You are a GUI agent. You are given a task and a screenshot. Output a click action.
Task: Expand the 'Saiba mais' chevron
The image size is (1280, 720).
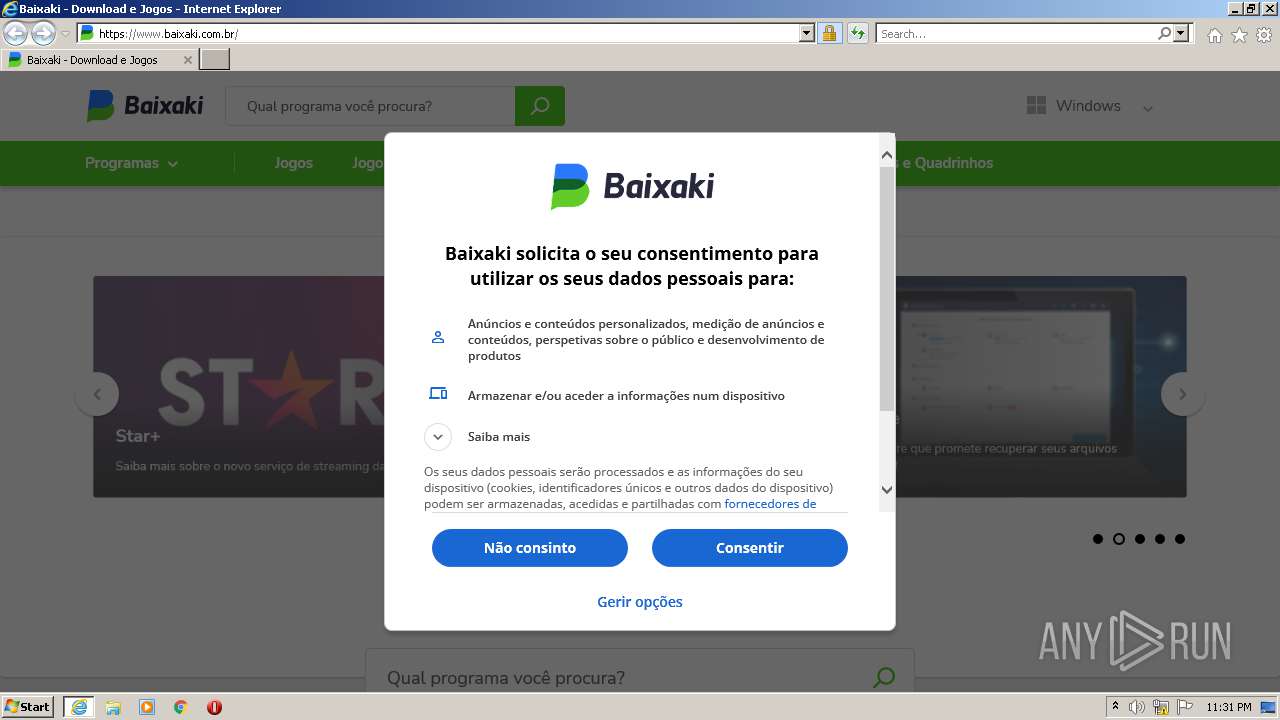438,437
